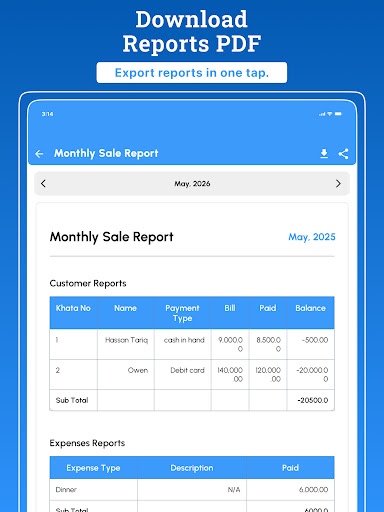The height and width of the screenshot is (512, 384).
Task: Go to the next month
Action: point(338,183)
